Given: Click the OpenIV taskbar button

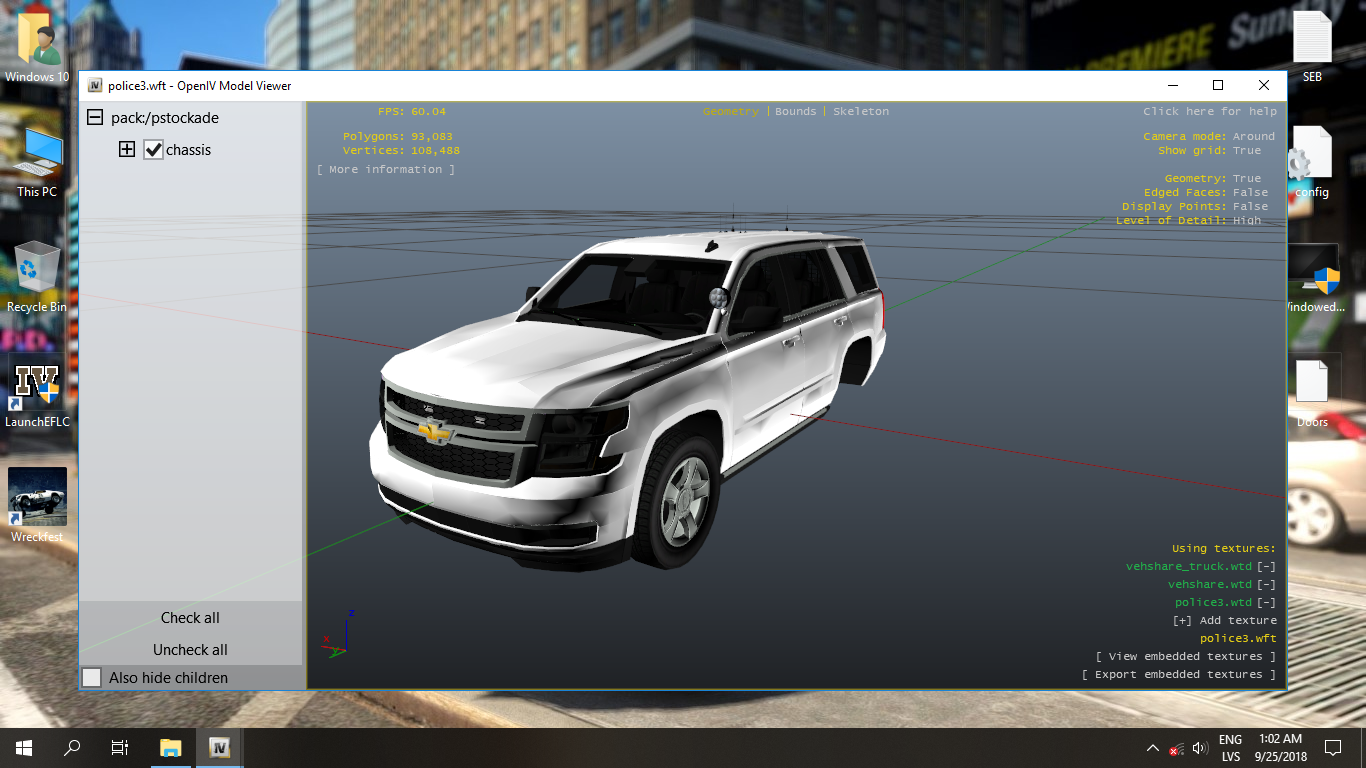Looking at the screenshot, I should tap(220, 748).
